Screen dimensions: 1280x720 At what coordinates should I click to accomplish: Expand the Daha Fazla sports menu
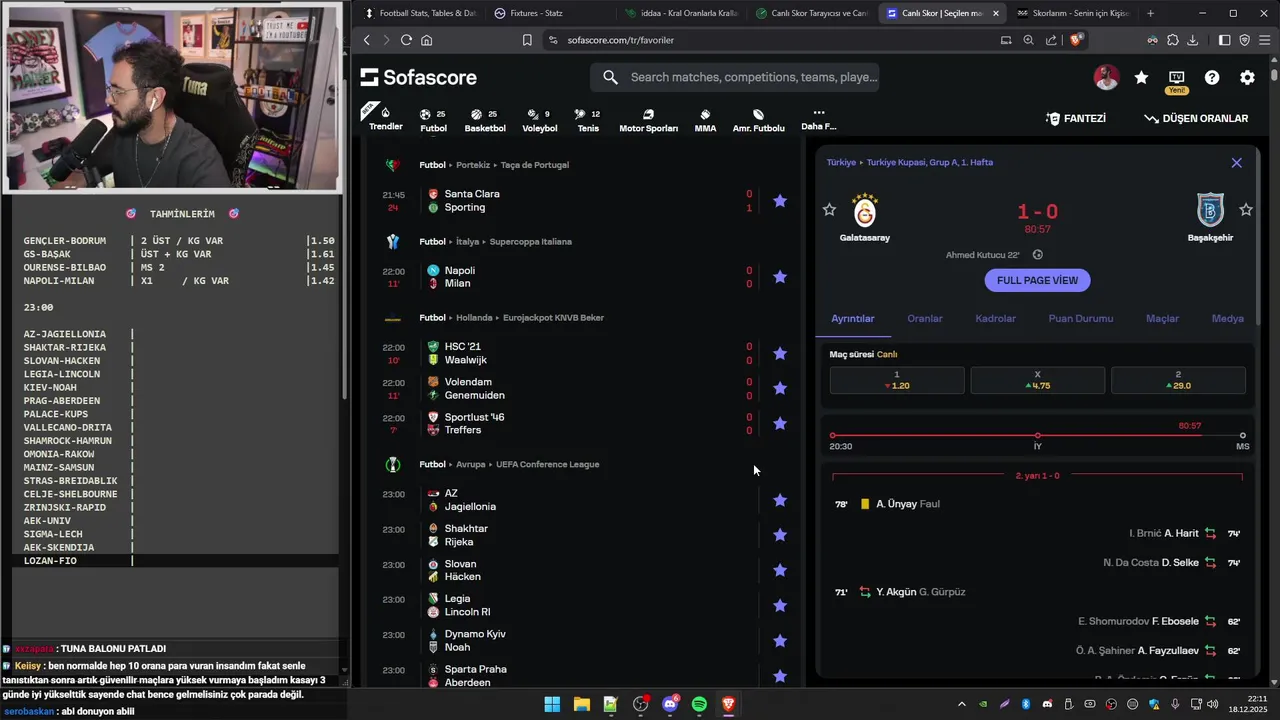click(x=818, y=120)
